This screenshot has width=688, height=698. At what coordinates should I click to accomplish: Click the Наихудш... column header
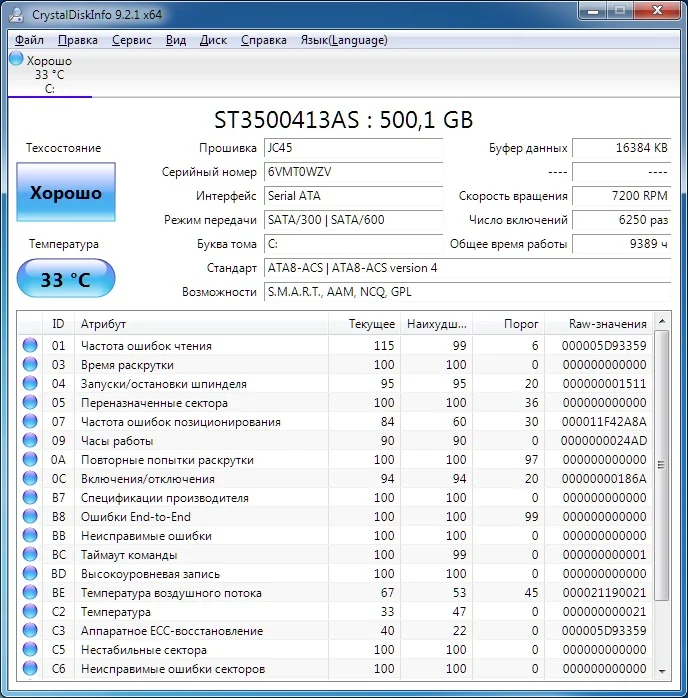(x=436, y=324)
